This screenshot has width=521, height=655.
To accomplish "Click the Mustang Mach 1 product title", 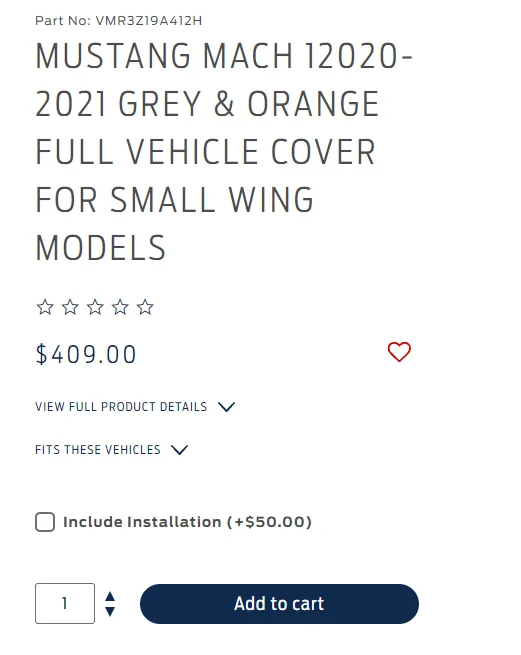I will [x=224, y=152].
